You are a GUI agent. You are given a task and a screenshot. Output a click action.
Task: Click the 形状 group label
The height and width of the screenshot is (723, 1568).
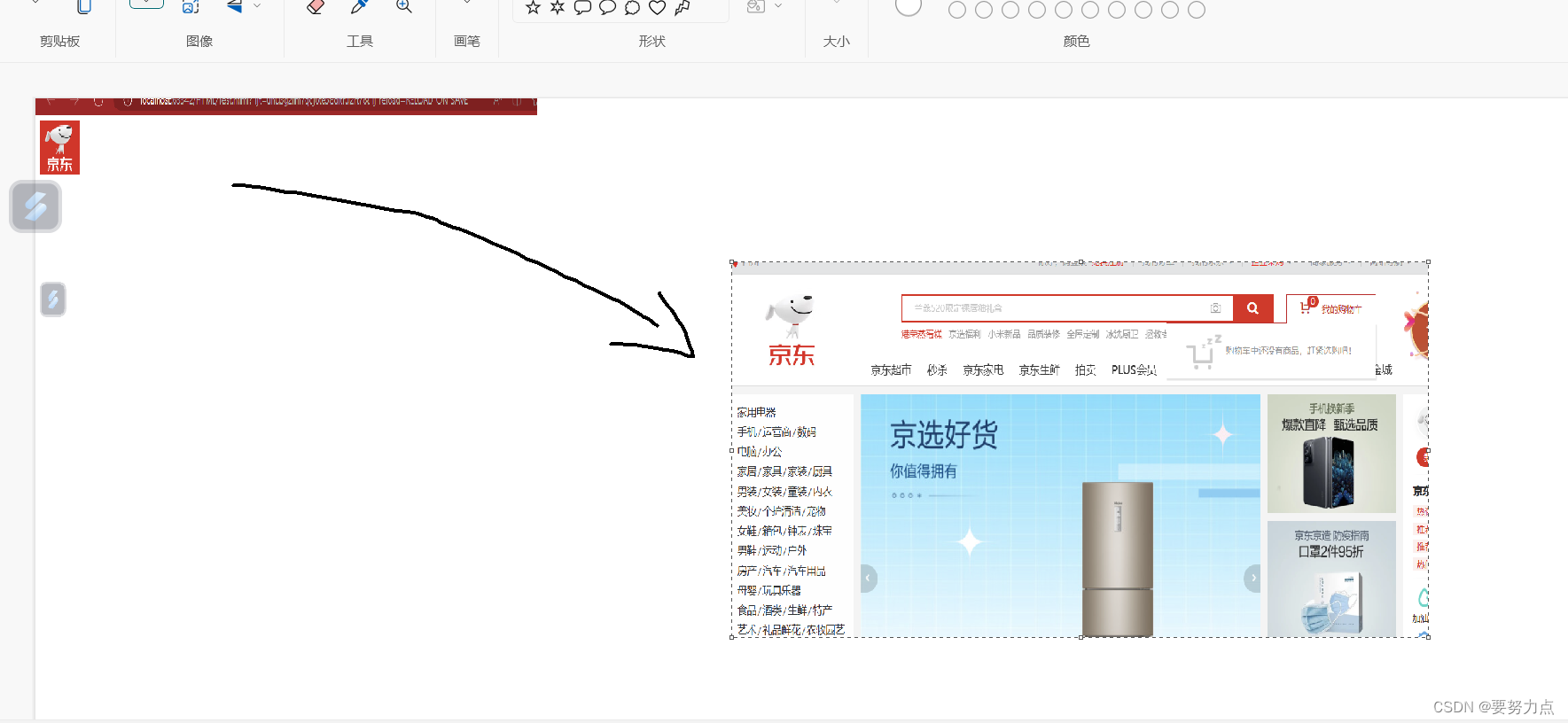651,42
